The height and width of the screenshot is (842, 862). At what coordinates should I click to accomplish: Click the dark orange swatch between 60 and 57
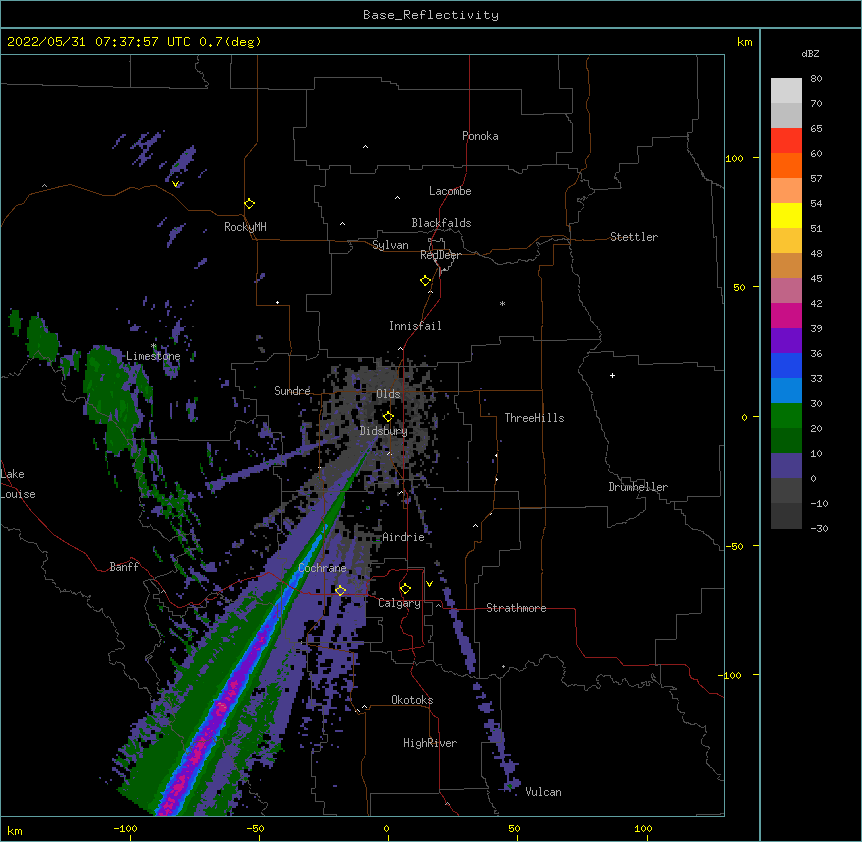coord(786,165)
